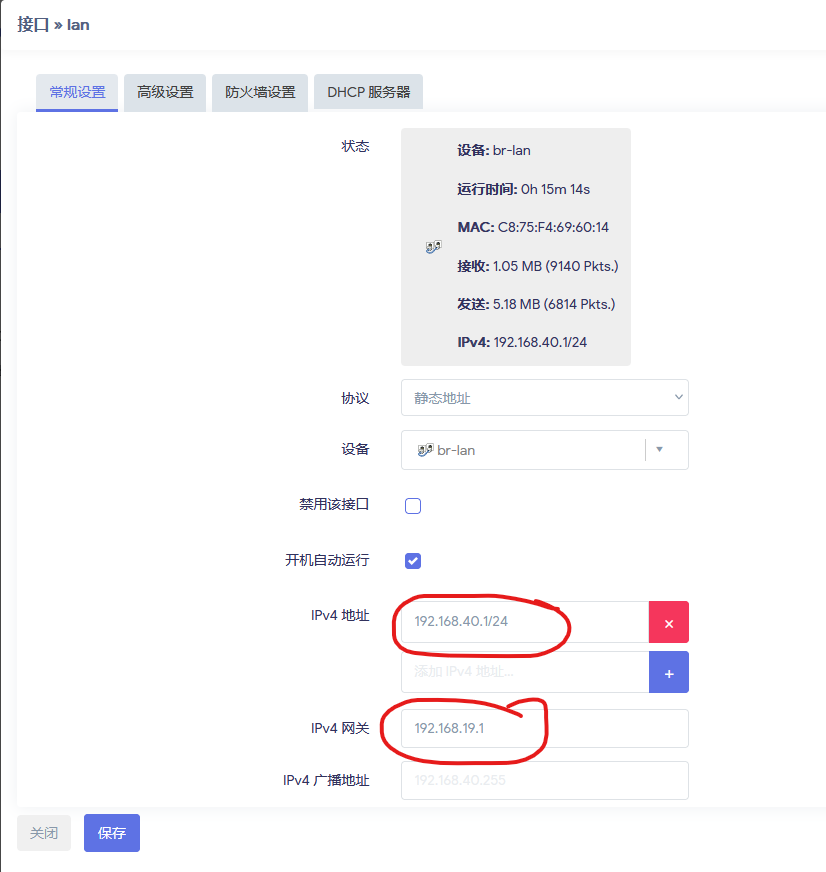Viewport: 826px width, 872px height.
Task: Select the IPv4 广播地址 input field
Action: point(544,780)
